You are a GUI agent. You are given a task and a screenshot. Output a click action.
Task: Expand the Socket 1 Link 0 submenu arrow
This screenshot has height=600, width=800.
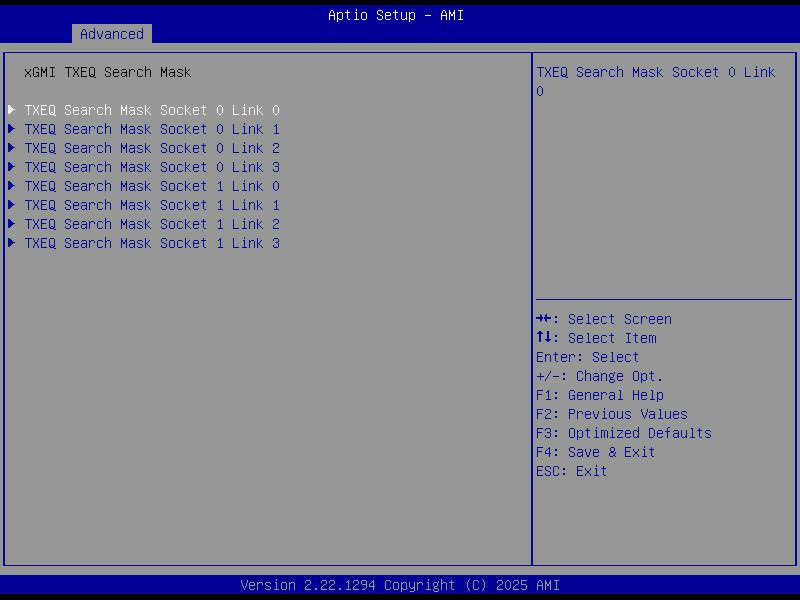[11, 186]
